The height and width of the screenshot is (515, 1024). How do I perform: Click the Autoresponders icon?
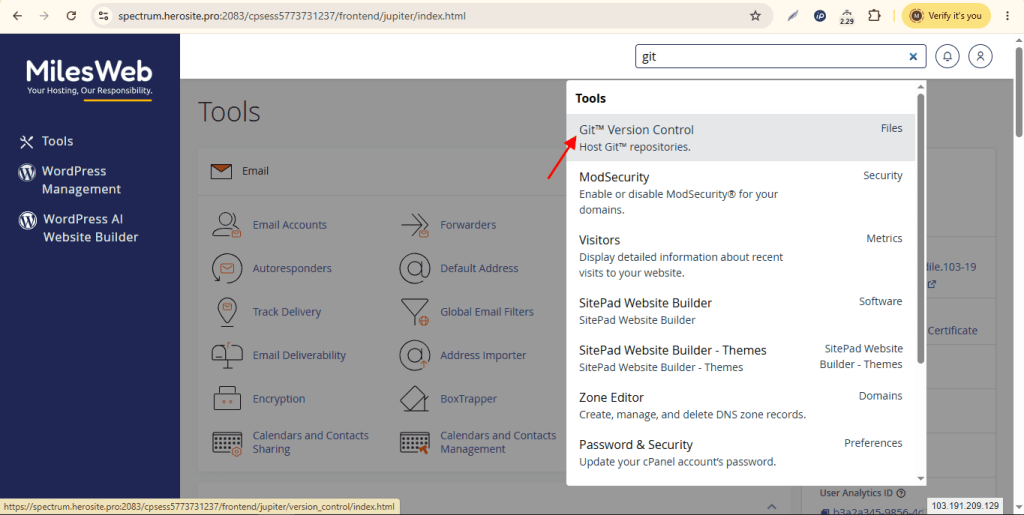pos(227,268)
